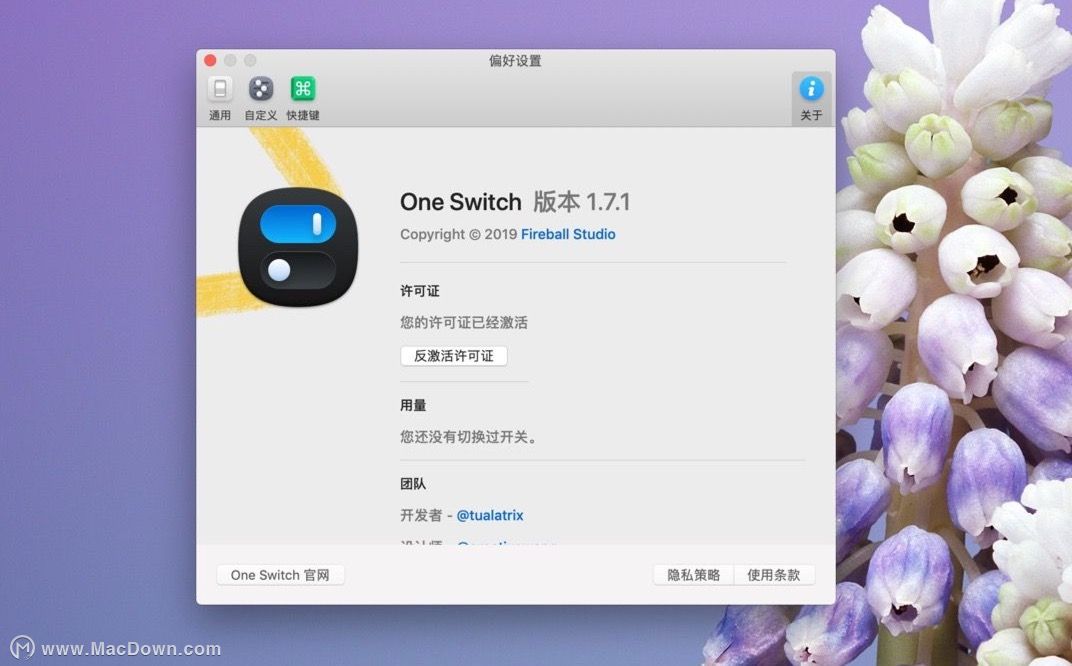The width and height of the screenshot is (1072, 666).
Task: Click the 许可证 section heading
Action: pyautogui.click(x=420, y=291)
